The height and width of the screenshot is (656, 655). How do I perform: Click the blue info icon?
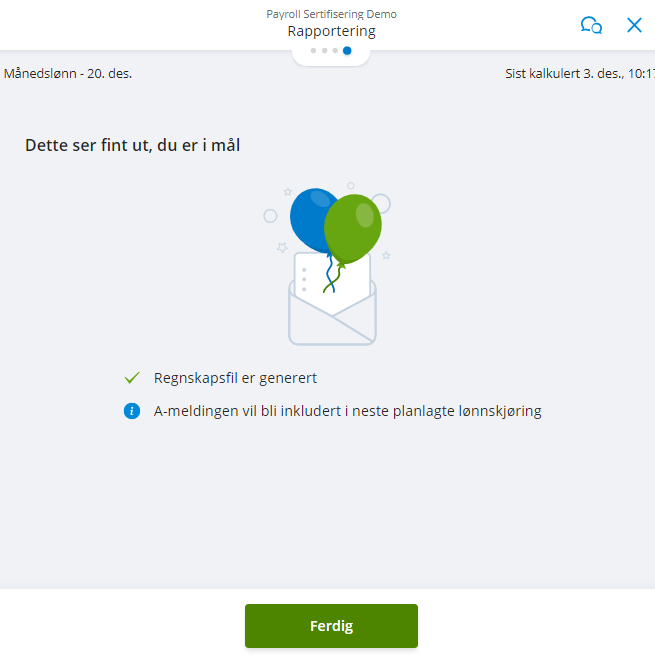[x=132, y=411]
